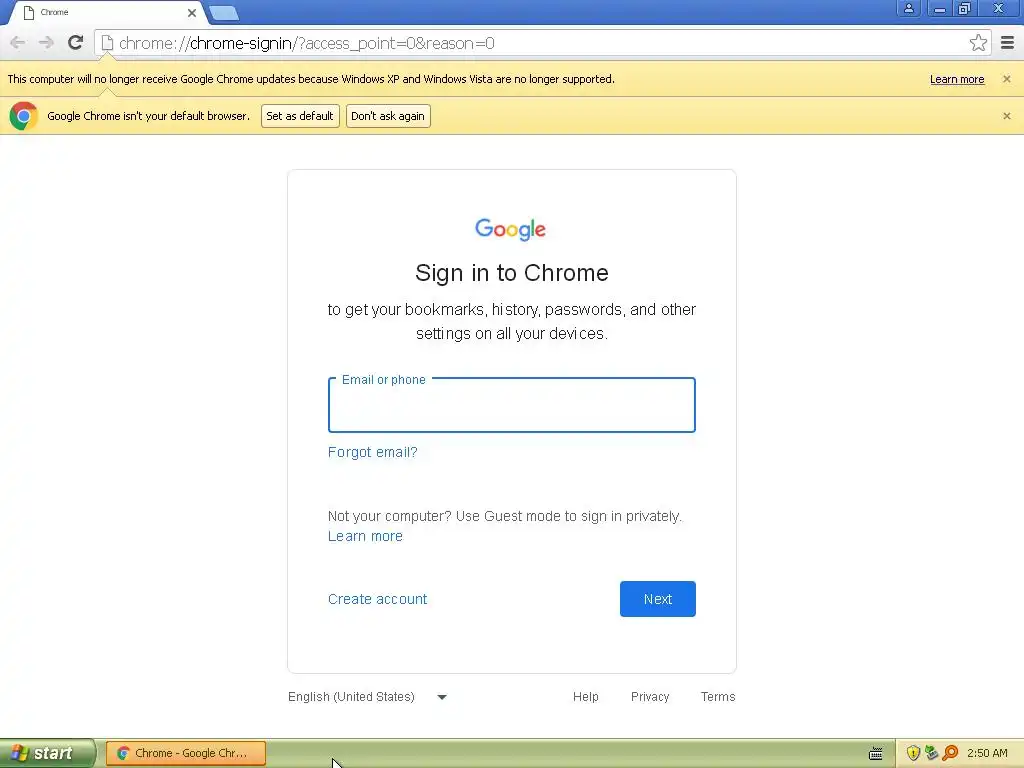
Task: Open Learn more about unsupported Windows
Action: (957, 79)
